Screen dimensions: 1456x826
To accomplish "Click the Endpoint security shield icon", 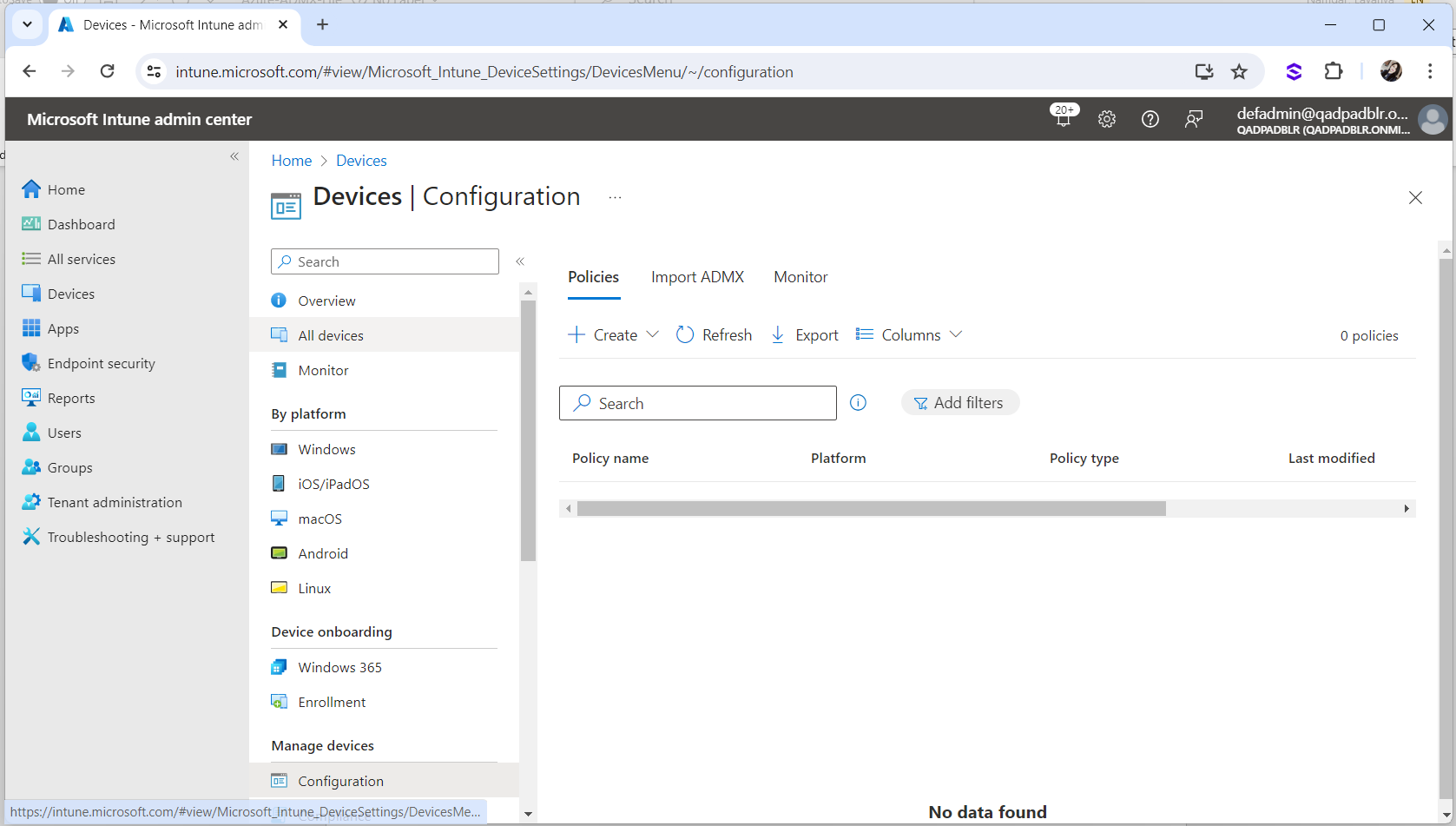I will tap(31, 363).
